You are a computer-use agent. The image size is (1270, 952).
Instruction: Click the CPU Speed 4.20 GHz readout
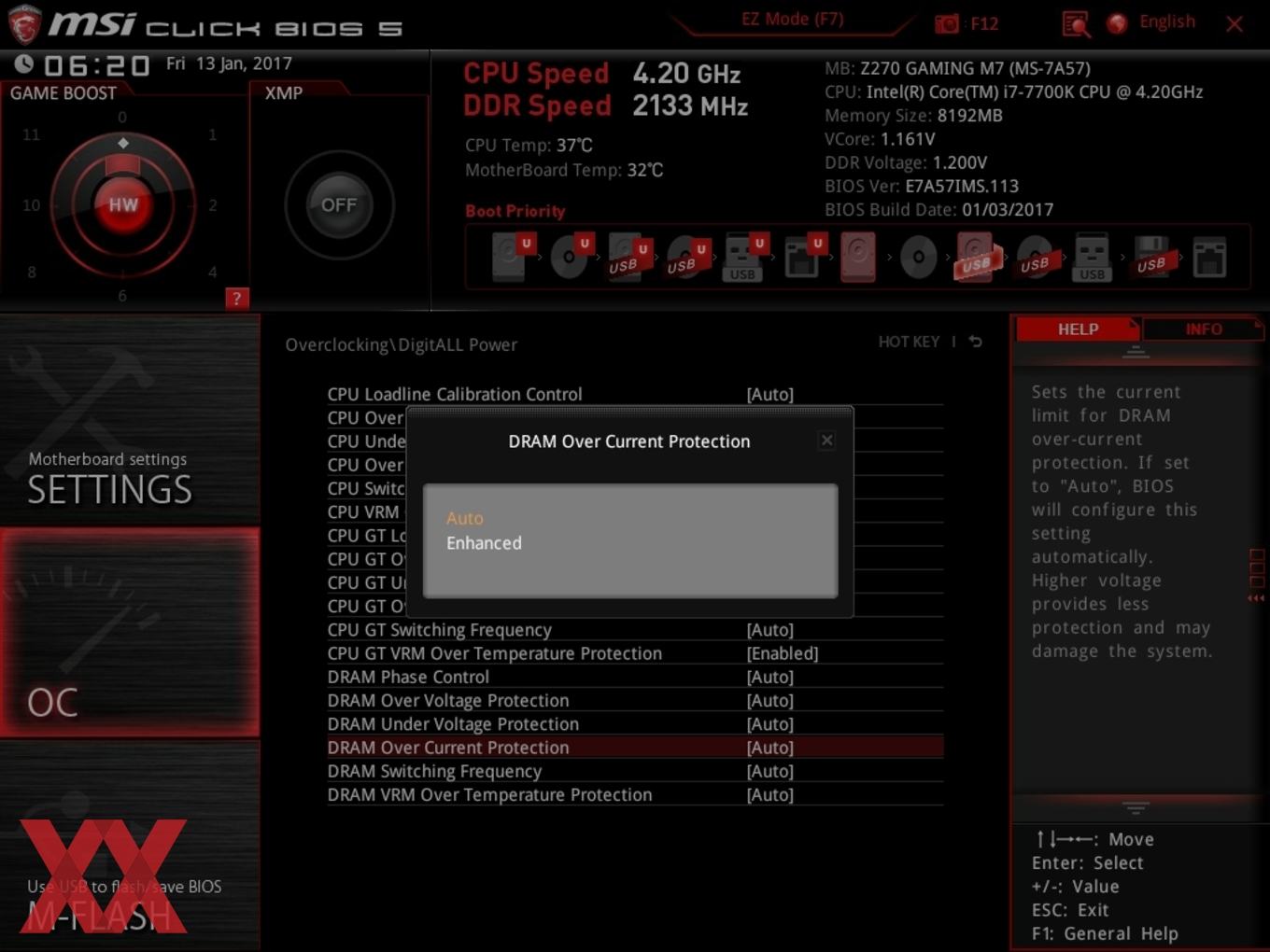(602, 73)
